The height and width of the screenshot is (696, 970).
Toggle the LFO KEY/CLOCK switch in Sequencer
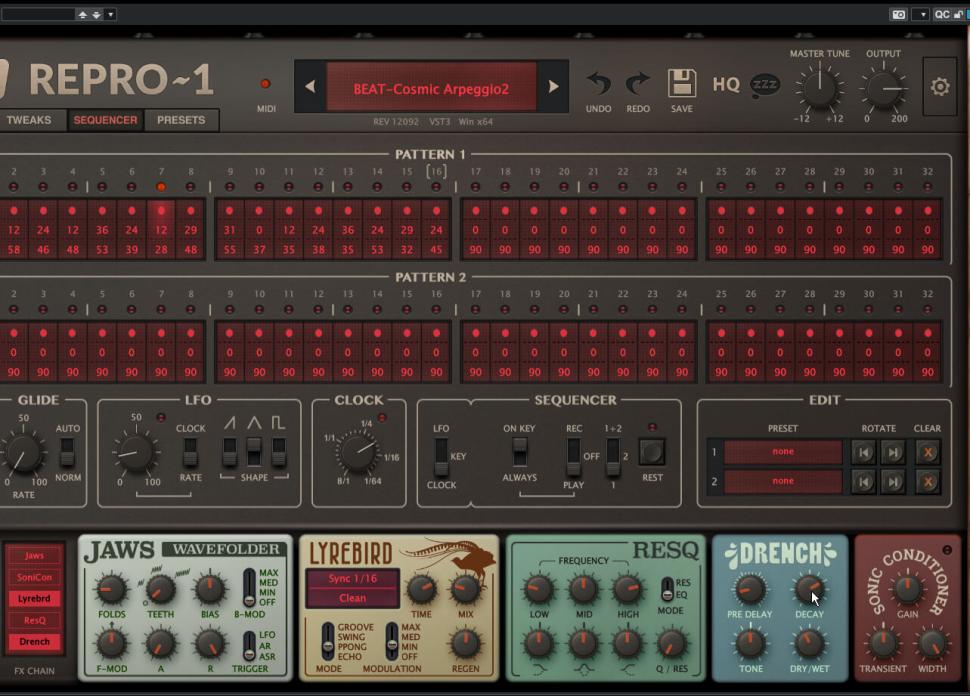(441, 457)
